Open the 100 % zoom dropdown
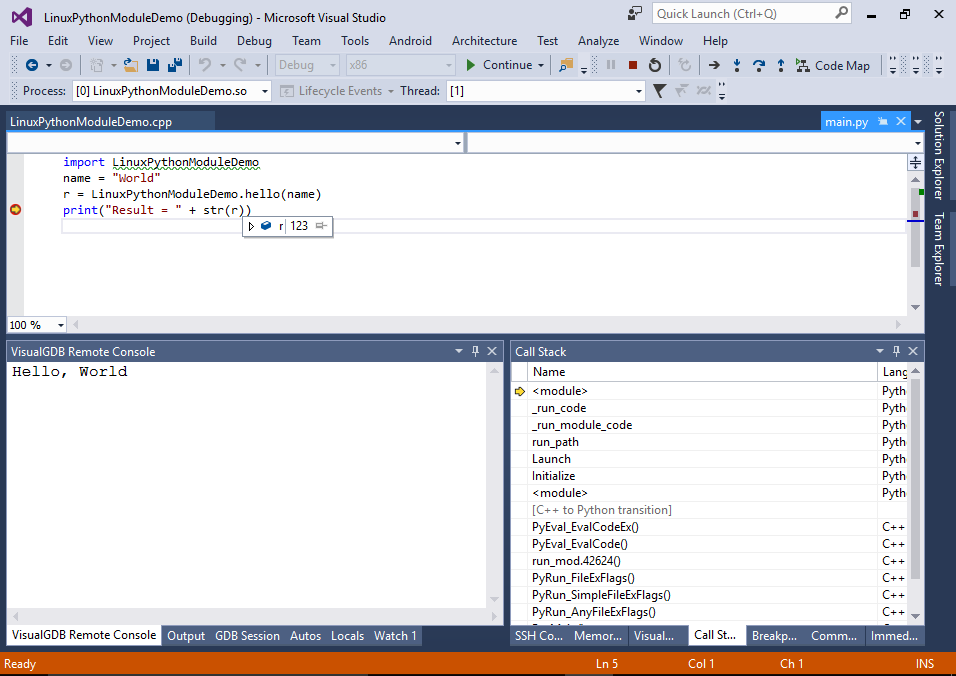 click(x=60, y=325)
